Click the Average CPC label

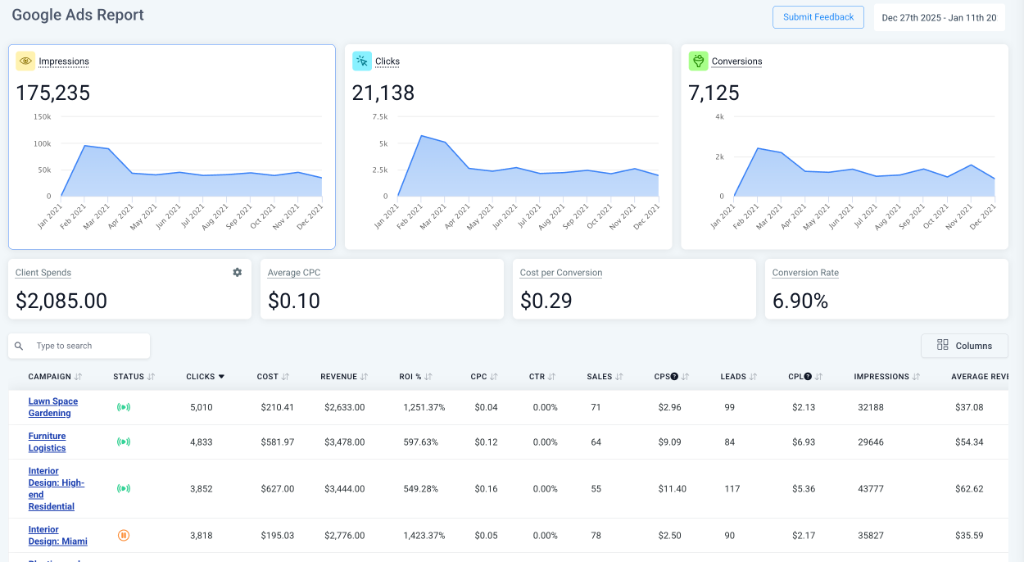(294, 273)
